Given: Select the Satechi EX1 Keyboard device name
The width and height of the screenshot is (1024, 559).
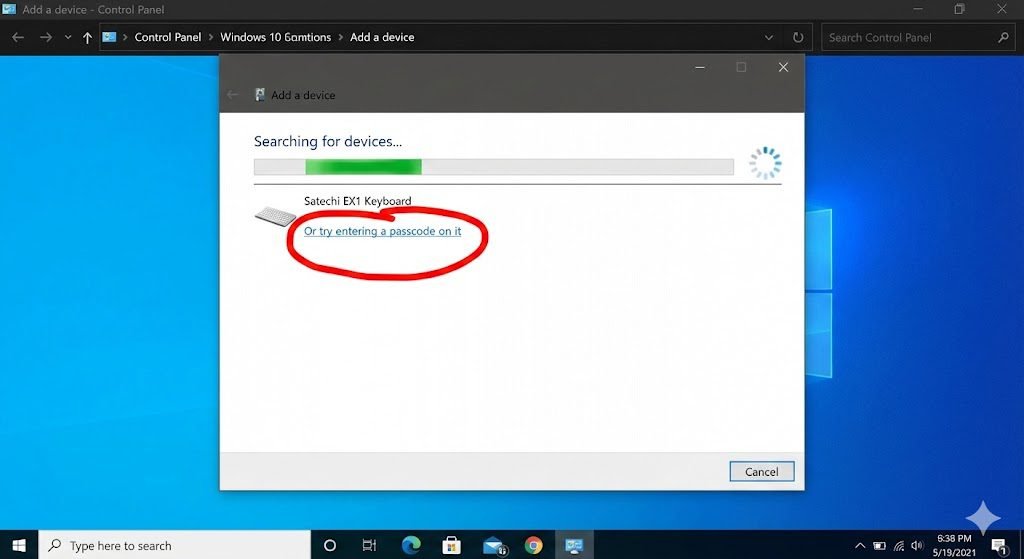Looking at the screenshot, I should click(357, 201).
